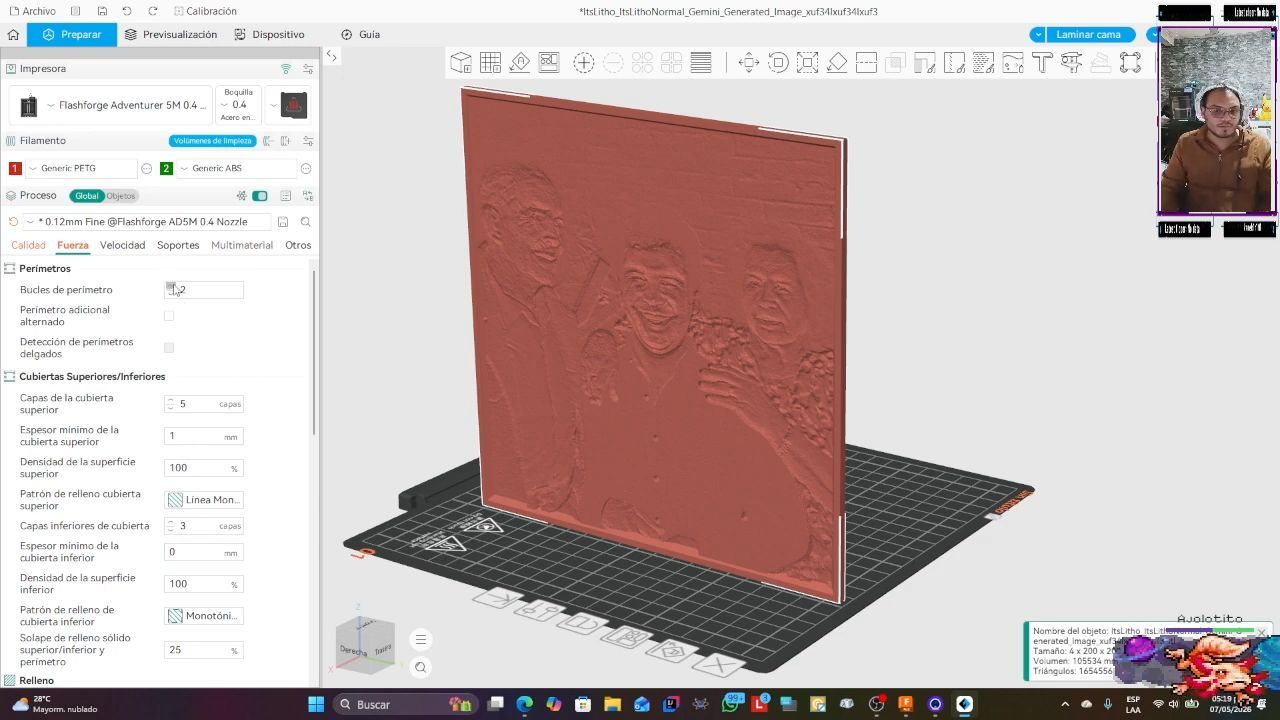Open Laminar cama dropdown arrow

pyautogui.click(x=1037, y=34)
